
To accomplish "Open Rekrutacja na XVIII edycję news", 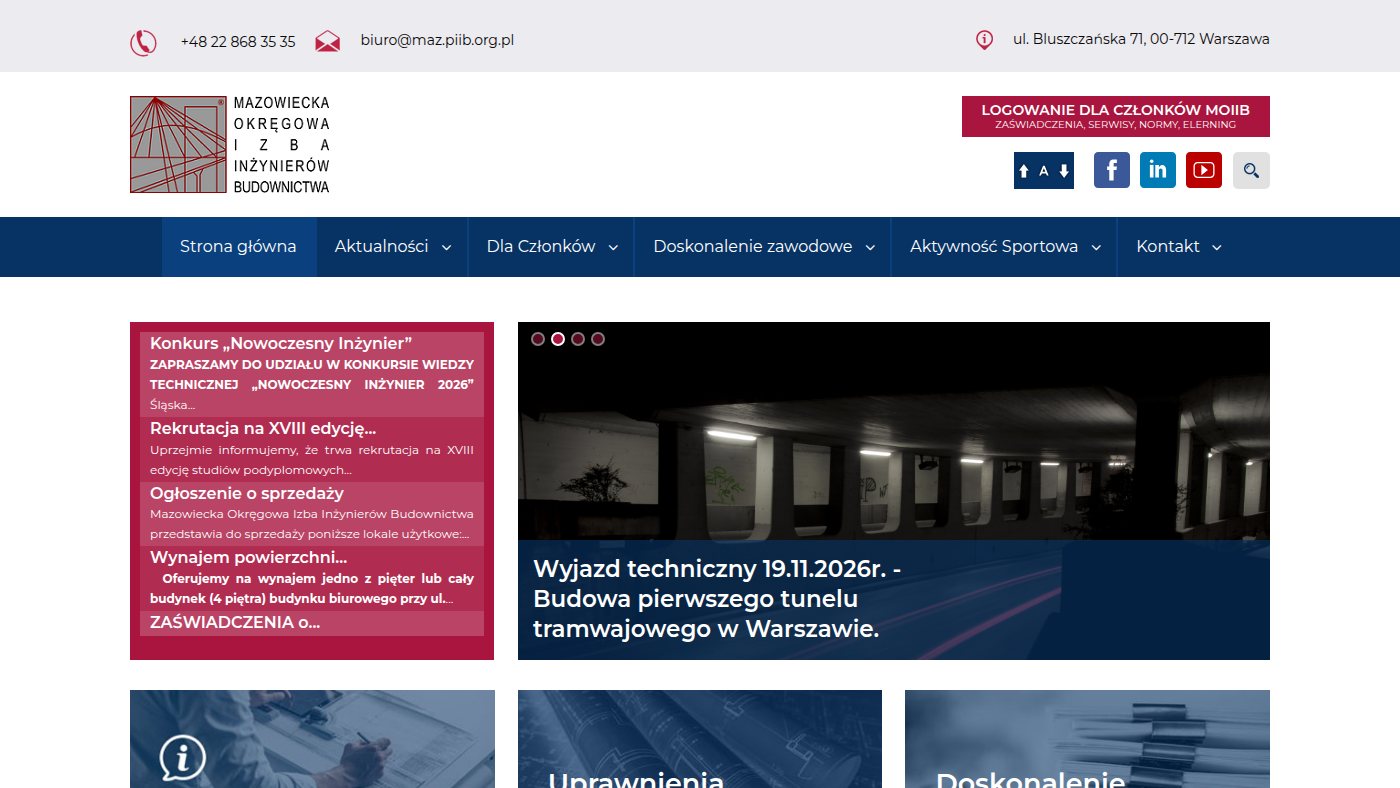I will tap(263, 428).
